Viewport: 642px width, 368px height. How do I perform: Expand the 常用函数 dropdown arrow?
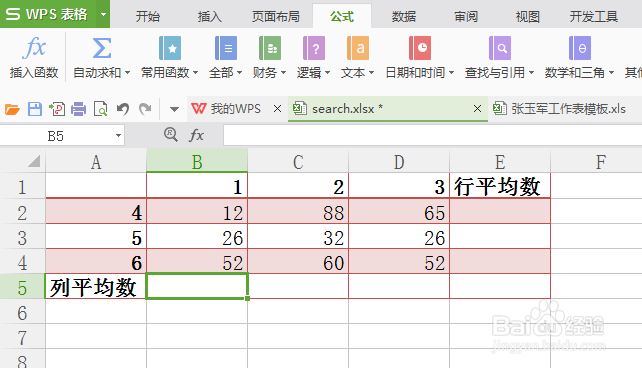pos(195,73)
